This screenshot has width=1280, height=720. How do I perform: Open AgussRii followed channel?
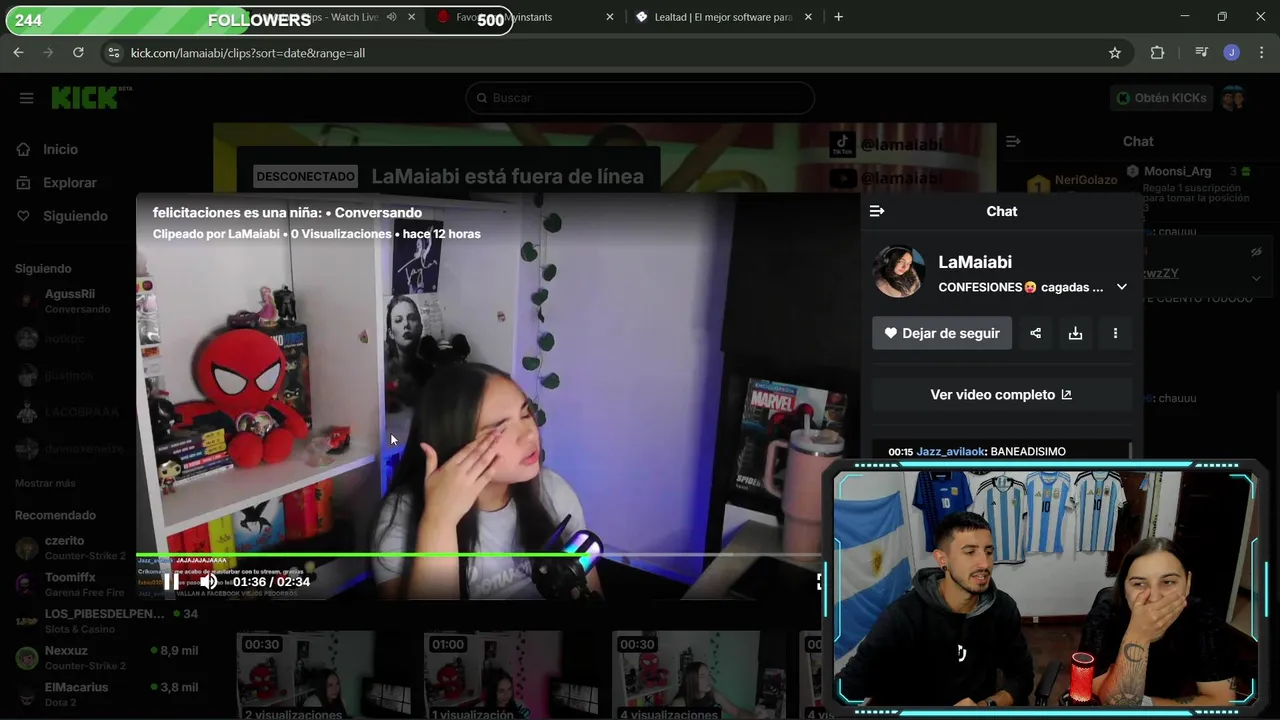(70, 301)
